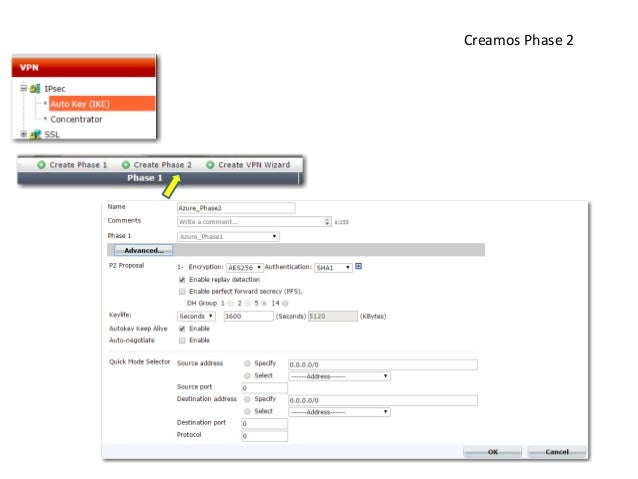The width and height of the screenshot is (638, 479).
Task: Open Destination address Address dropdown
Action: (x=339, y=412)
